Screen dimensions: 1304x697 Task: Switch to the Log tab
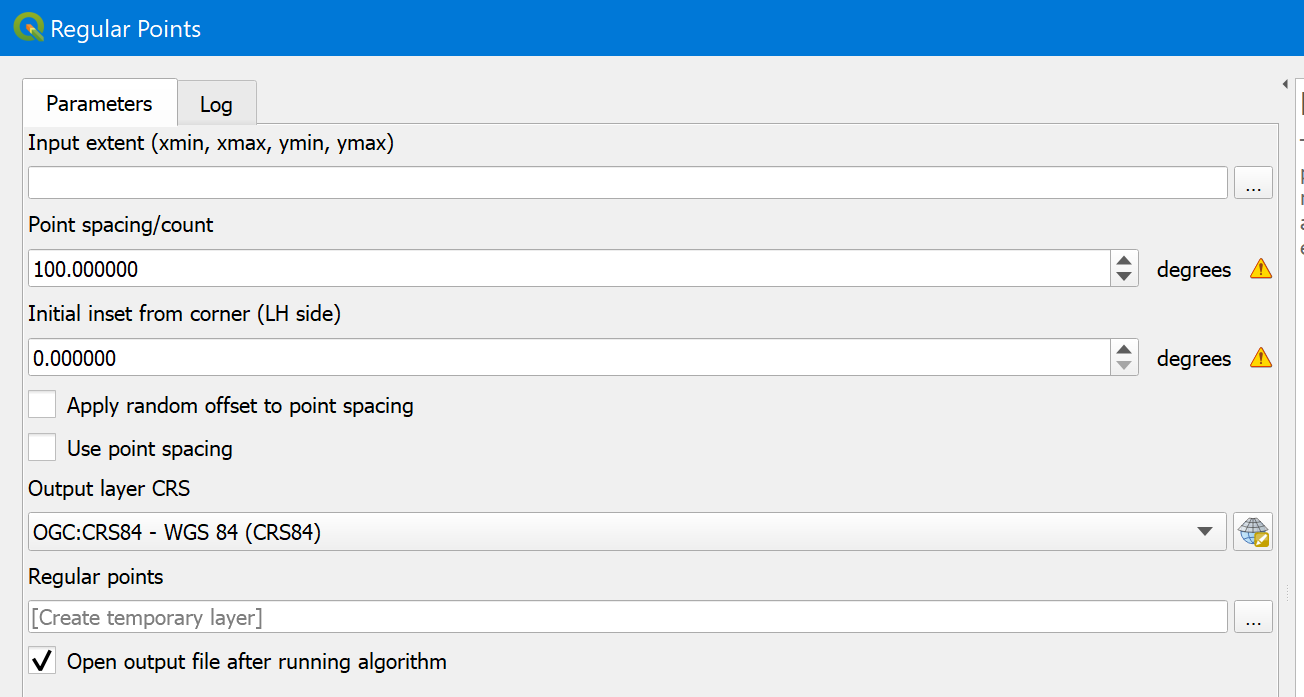(216, 104)
